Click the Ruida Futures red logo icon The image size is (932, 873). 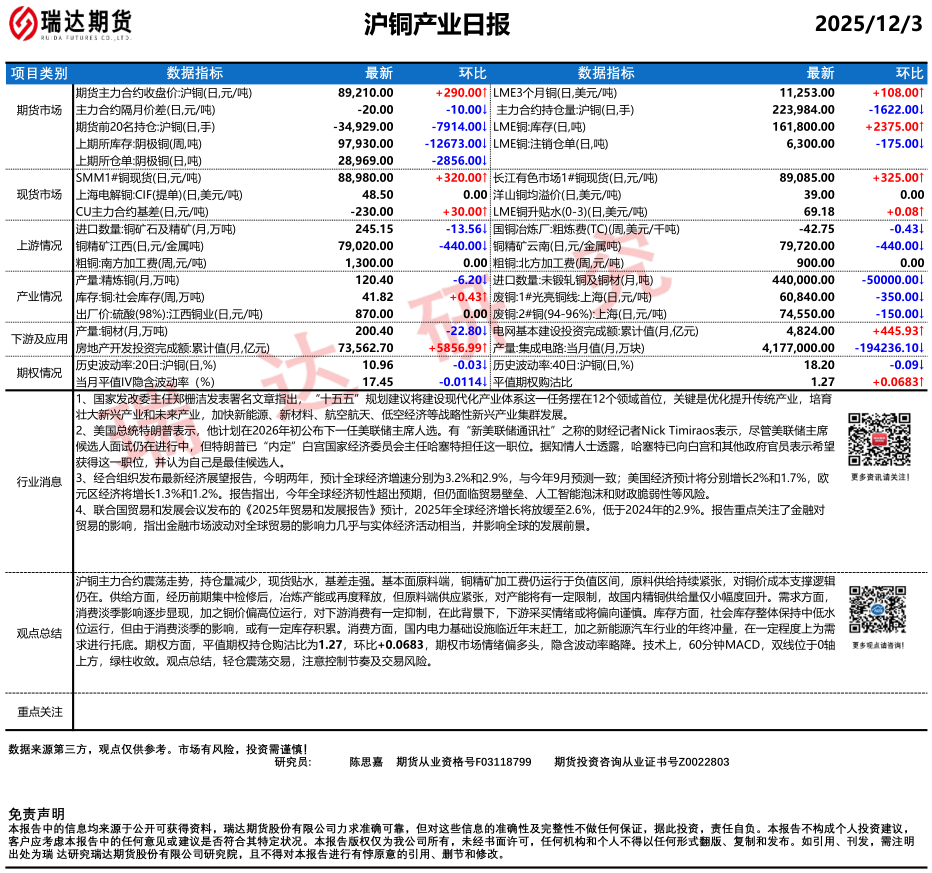pyautogui.click(x=30, y=24)
